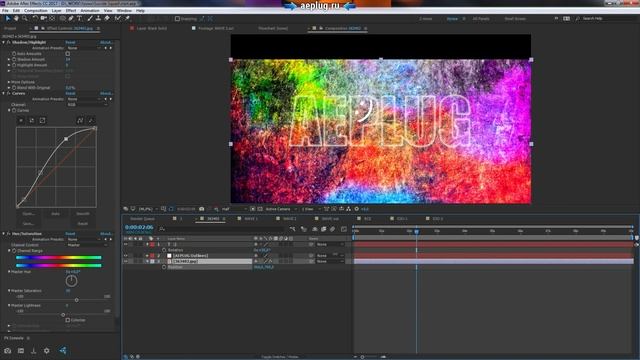The height and width of the screenshot is (360, 640).
Task: Select the Puppet Pin tool
Action: (127, 18)
